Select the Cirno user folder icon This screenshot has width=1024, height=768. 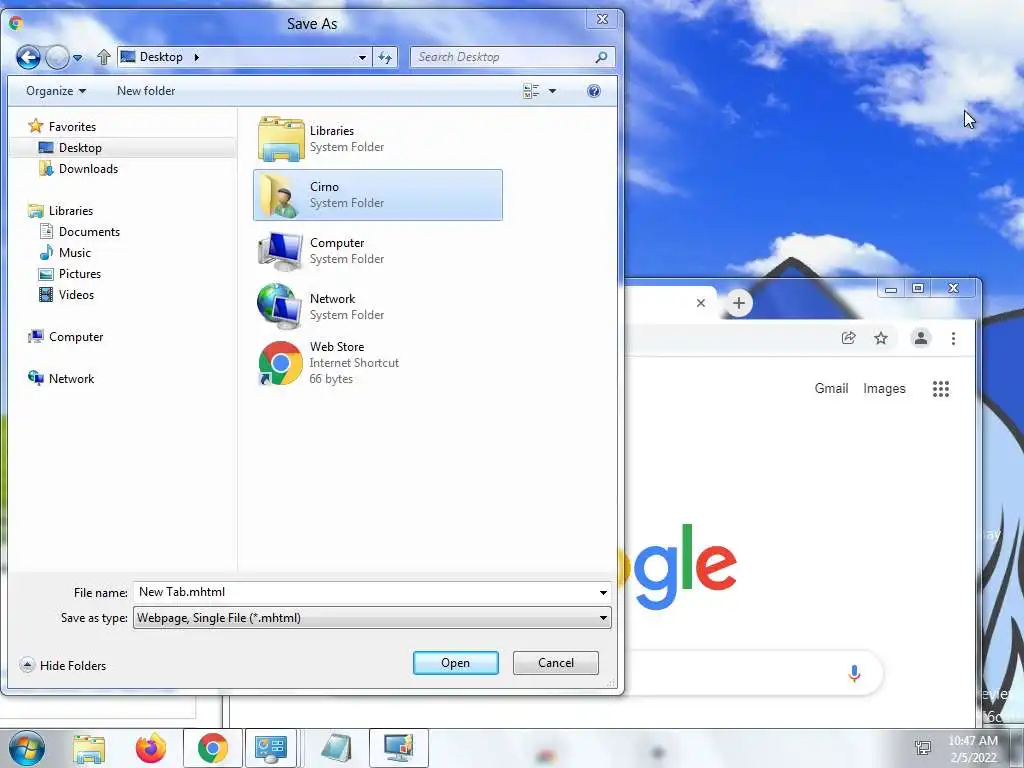281,195
